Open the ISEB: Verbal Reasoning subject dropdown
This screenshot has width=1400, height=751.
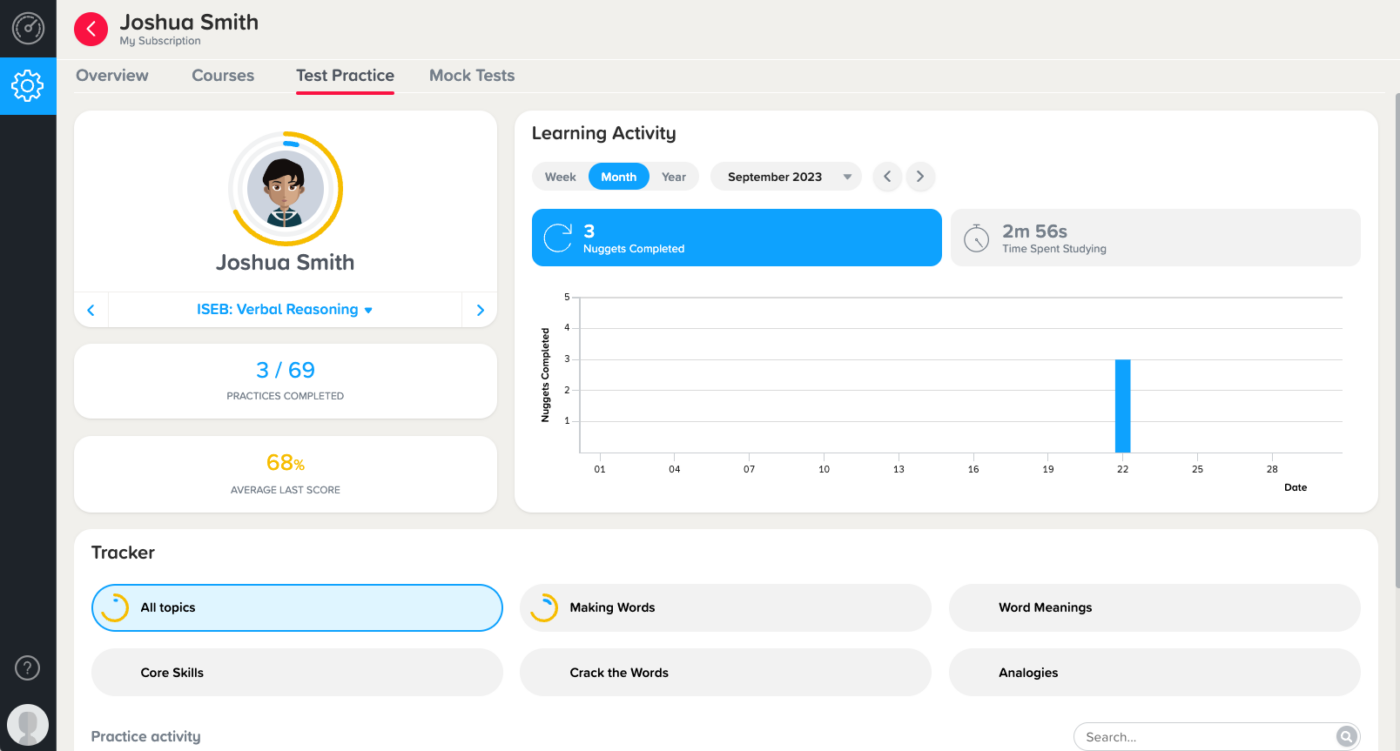[x=284, y=309]
